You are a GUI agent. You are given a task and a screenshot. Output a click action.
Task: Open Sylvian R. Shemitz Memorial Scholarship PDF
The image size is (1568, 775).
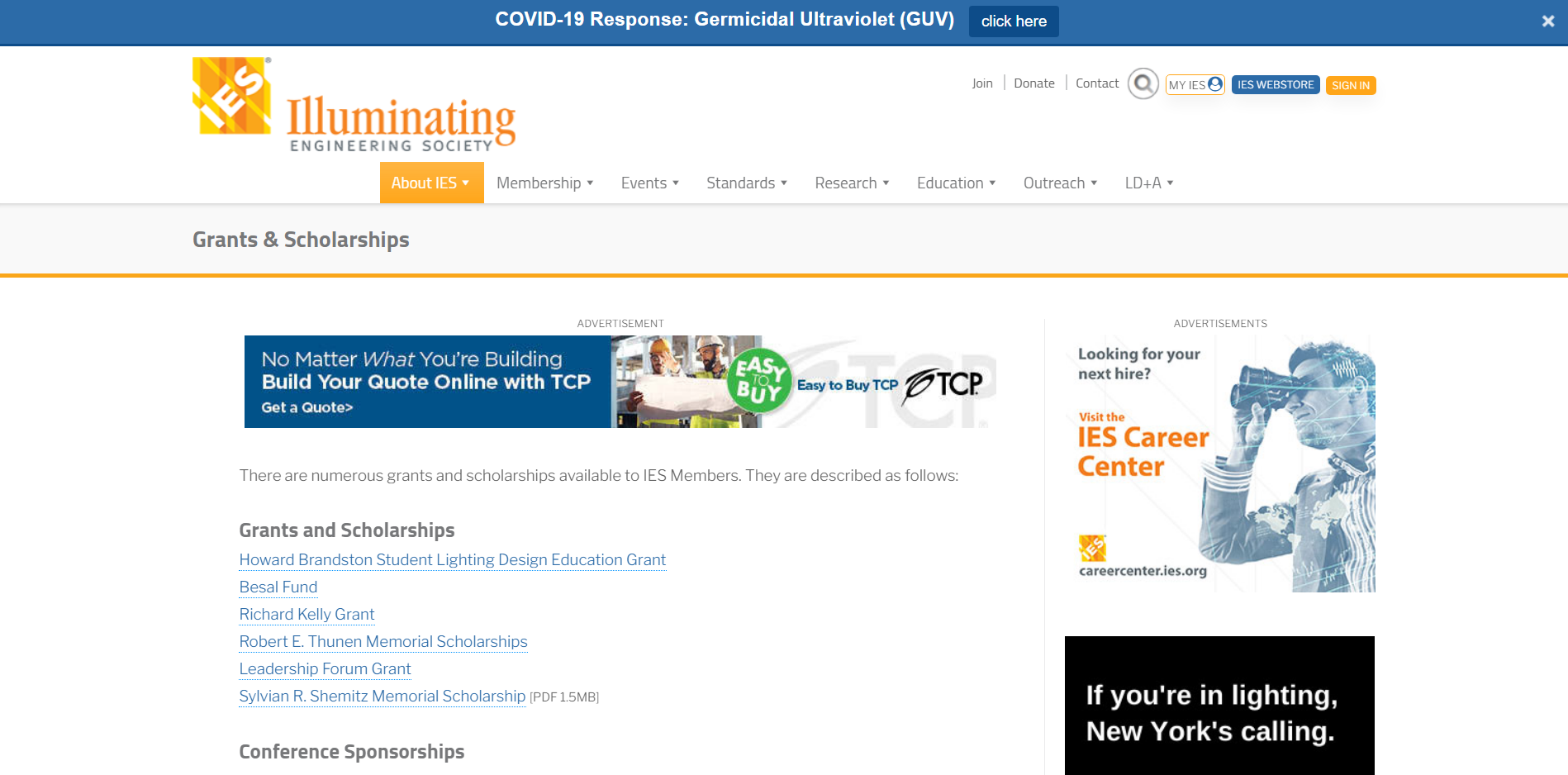pos(382,697)
